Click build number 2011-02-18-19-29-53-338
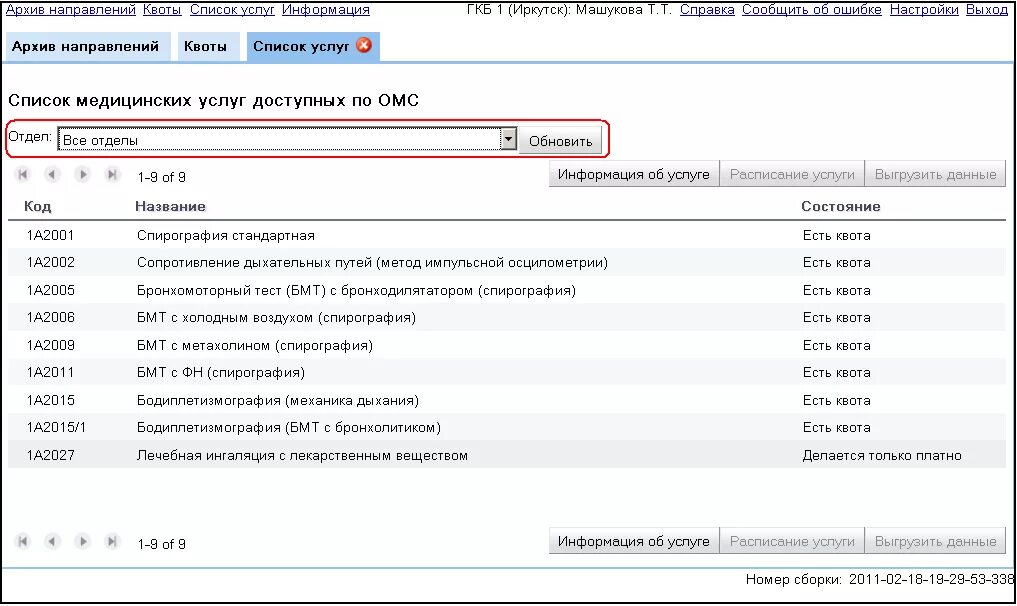Screen dimensions: 1017x606 (x=931, y=579)
